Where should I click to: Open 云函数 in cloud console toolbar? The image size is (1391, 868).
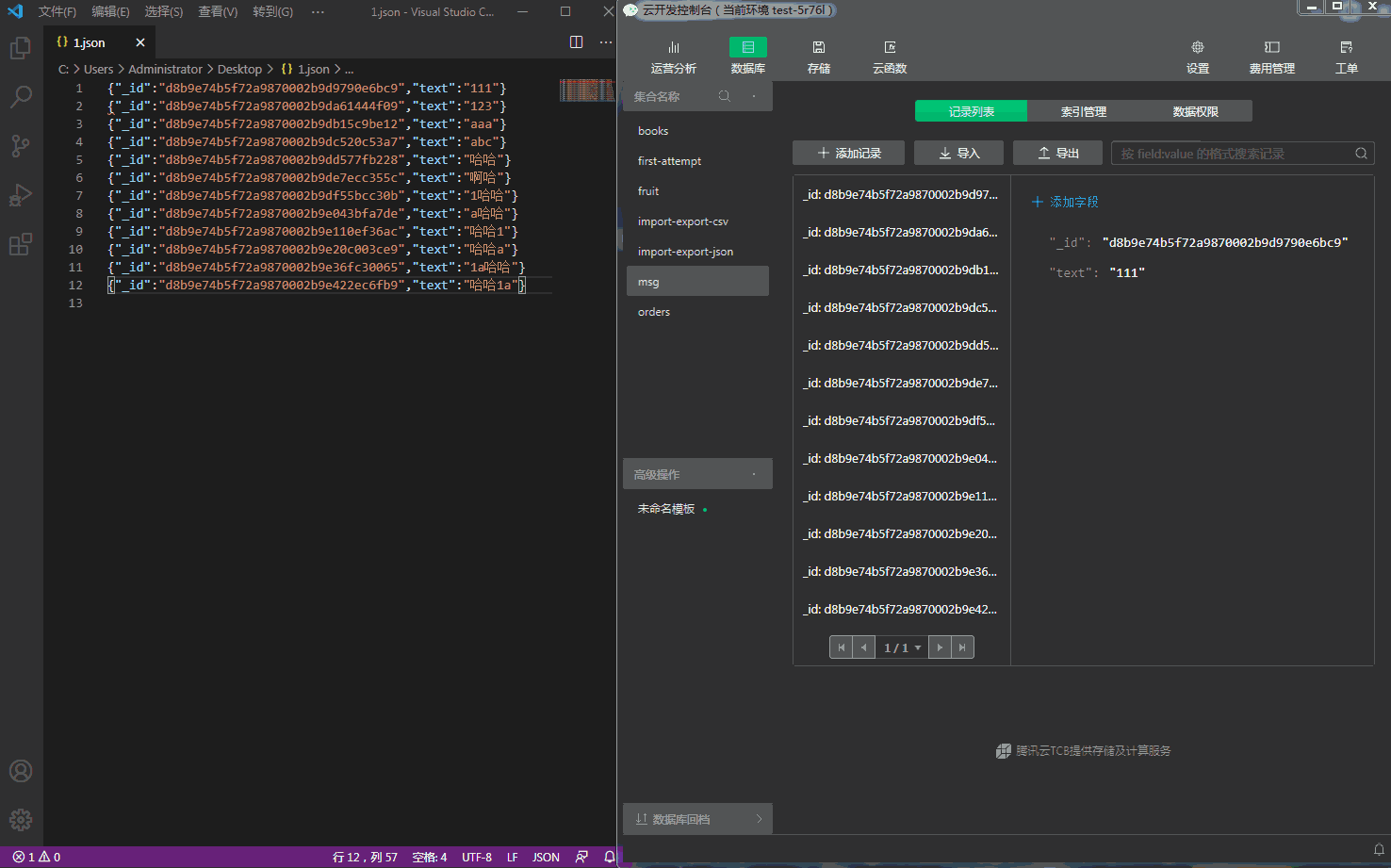pyautogui.click(x=890, y=57)
